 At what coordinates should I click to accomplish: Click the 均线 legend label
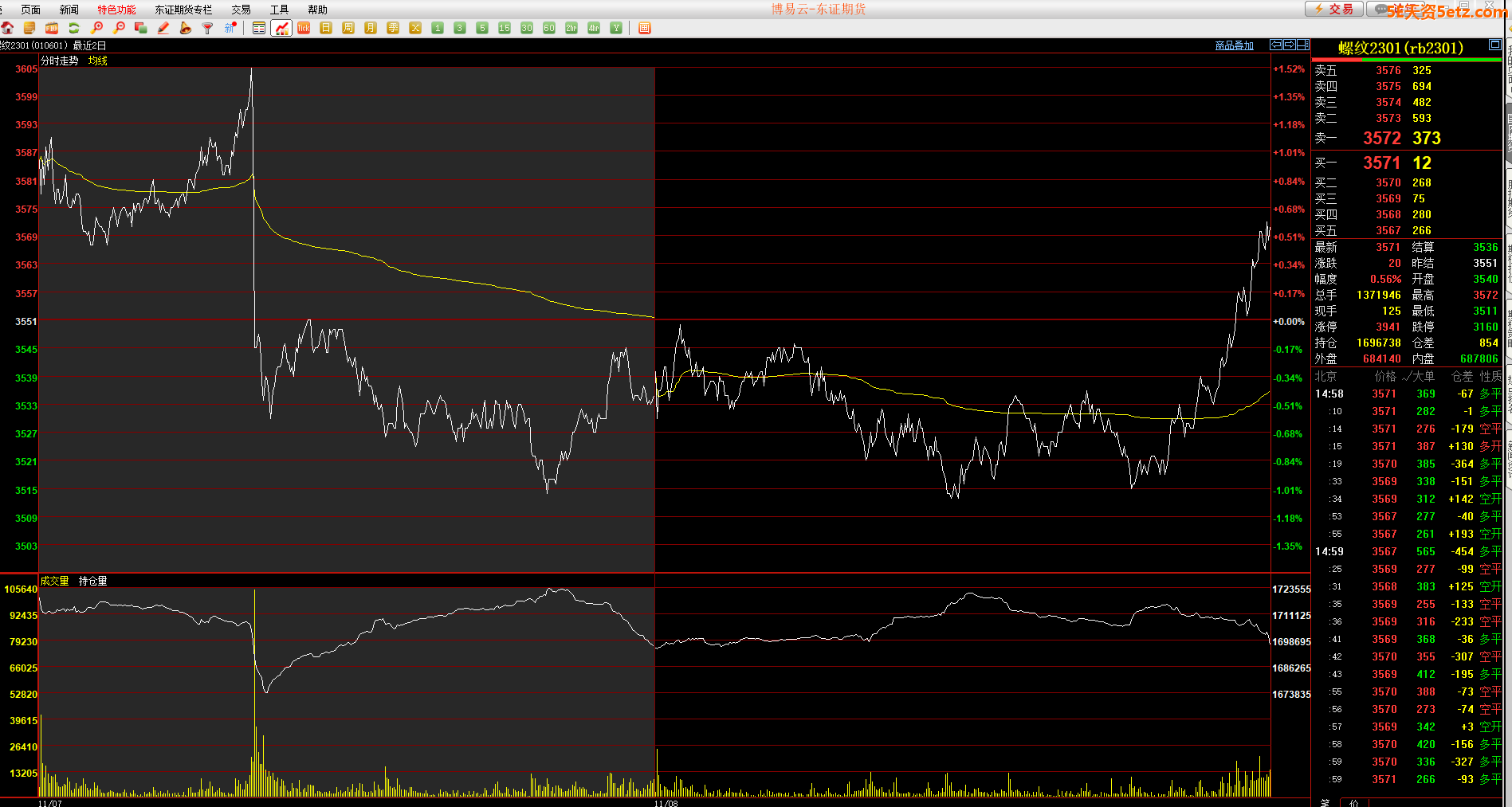[x=98, y=61]
